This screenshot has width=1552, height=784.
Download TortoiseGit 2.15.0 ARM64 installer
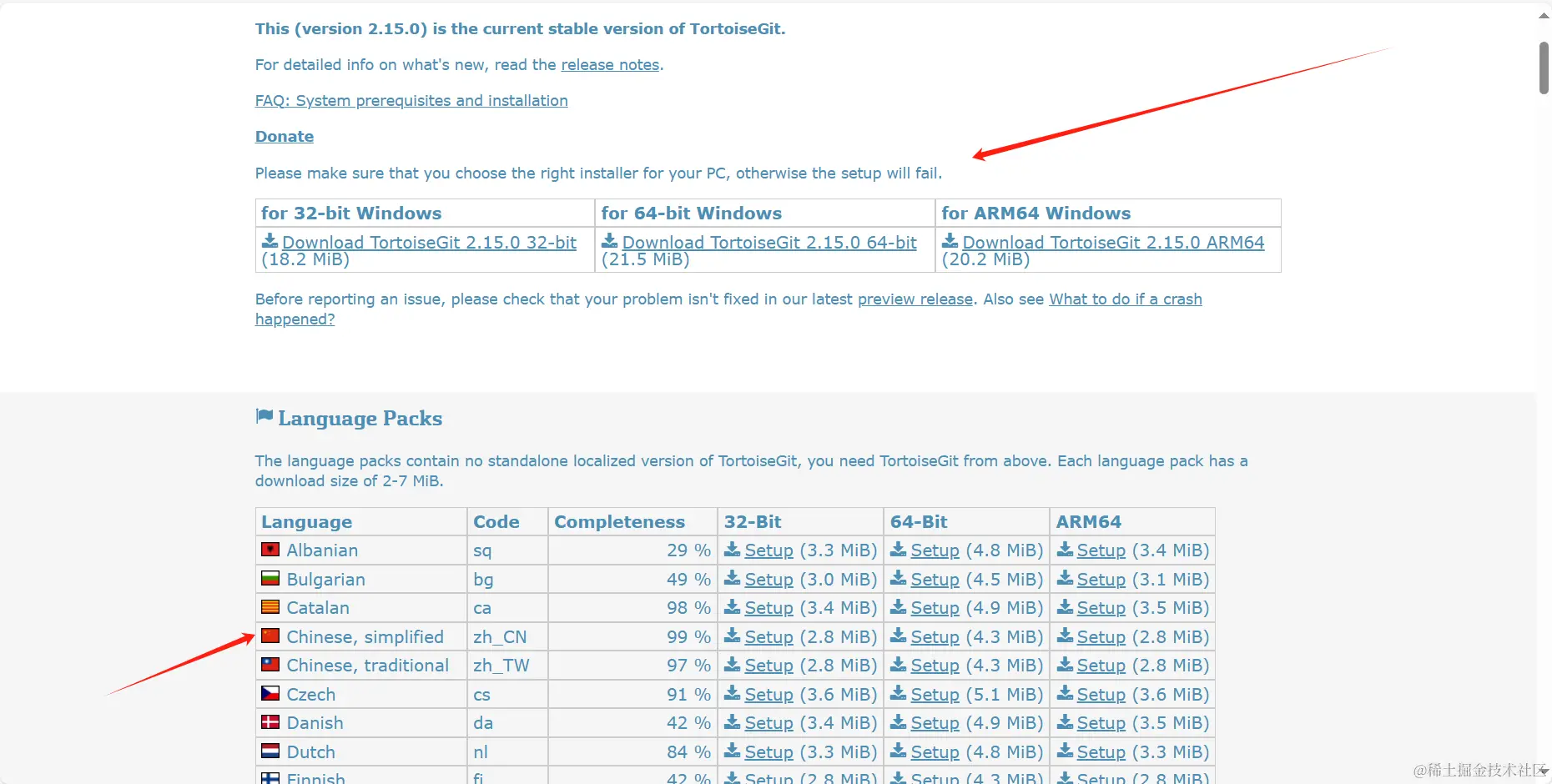pyautogui.click(x=1113, y=243)
